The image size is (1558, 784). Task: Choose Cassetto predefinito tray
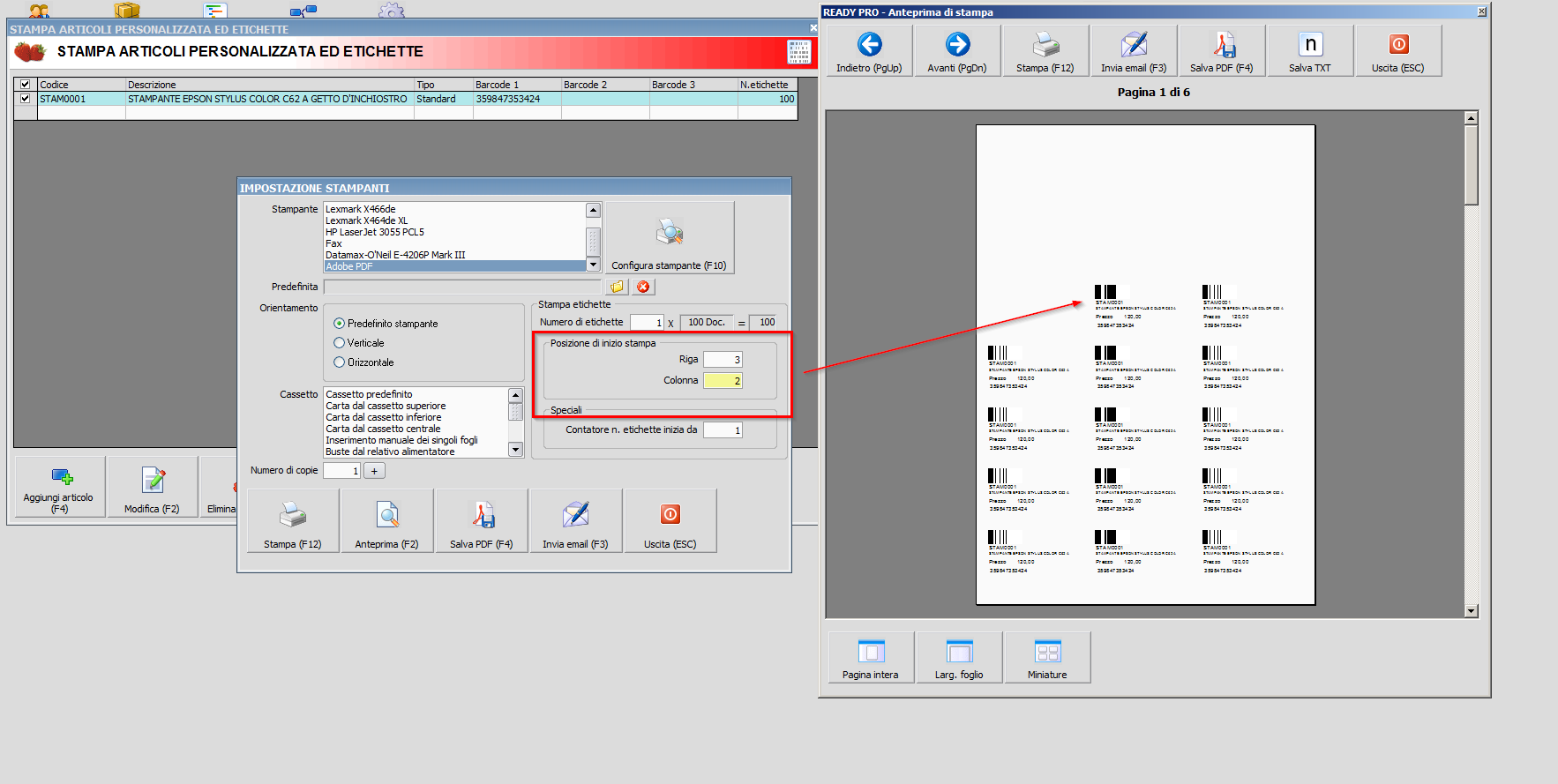(x=416, y=394)
